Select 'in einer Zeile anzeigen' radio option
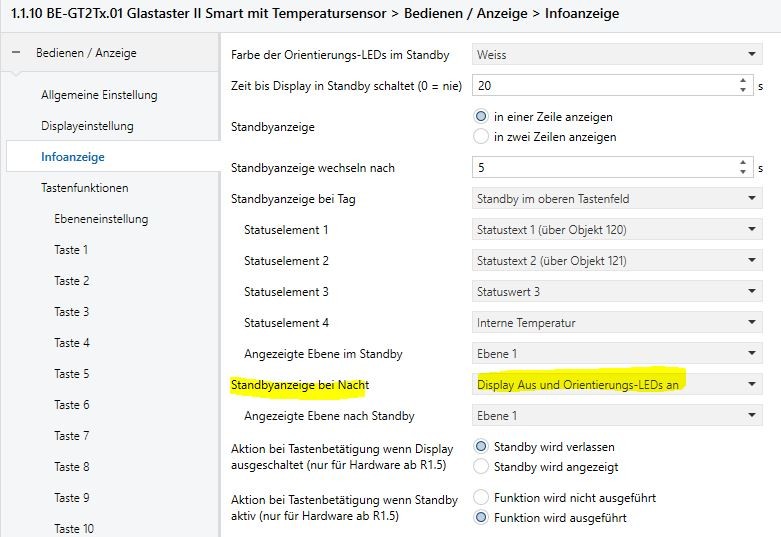 coord(481,117)
